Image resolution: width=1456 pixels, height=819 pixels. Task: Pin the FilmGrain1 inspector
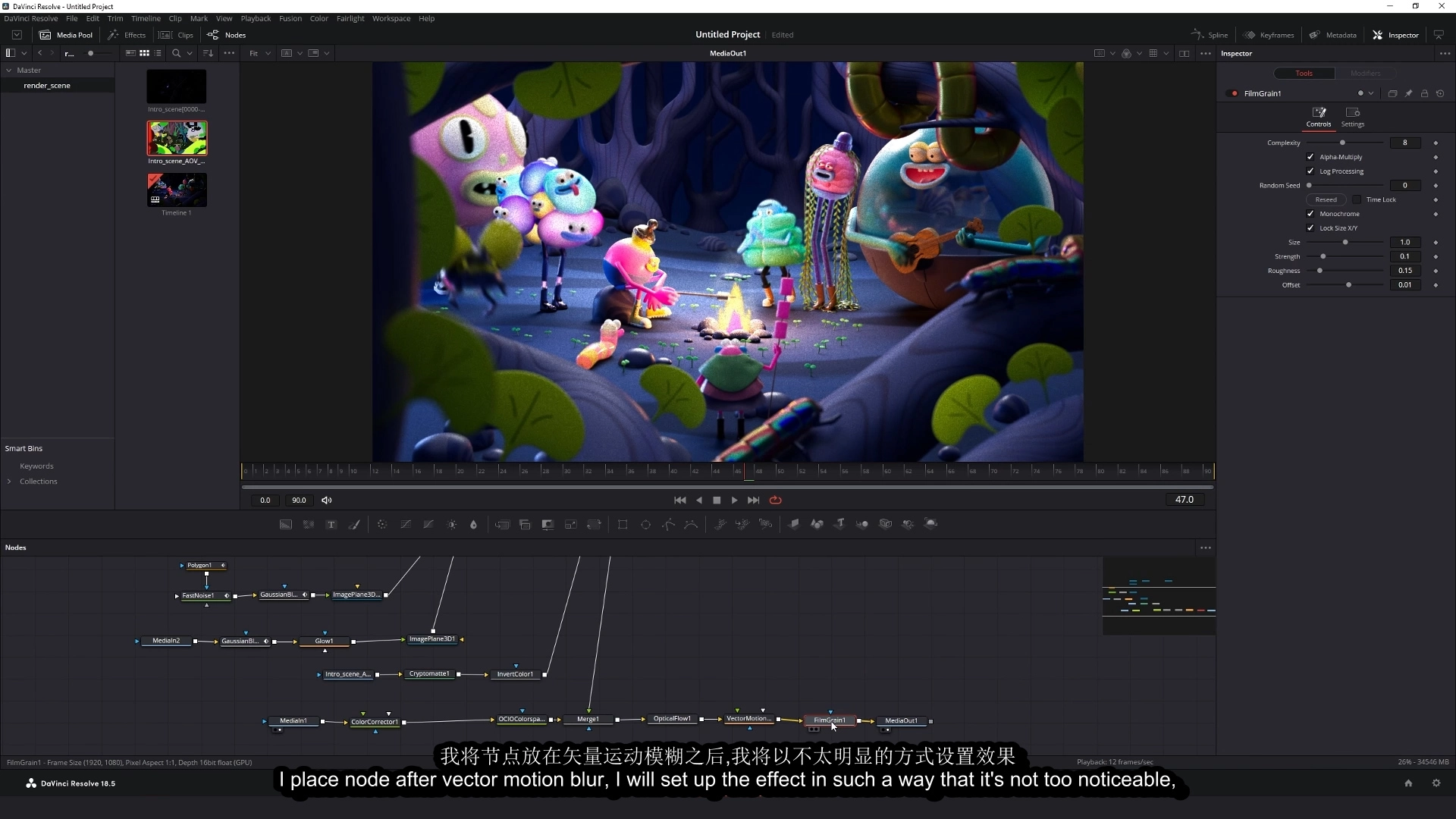[1408, 93]
